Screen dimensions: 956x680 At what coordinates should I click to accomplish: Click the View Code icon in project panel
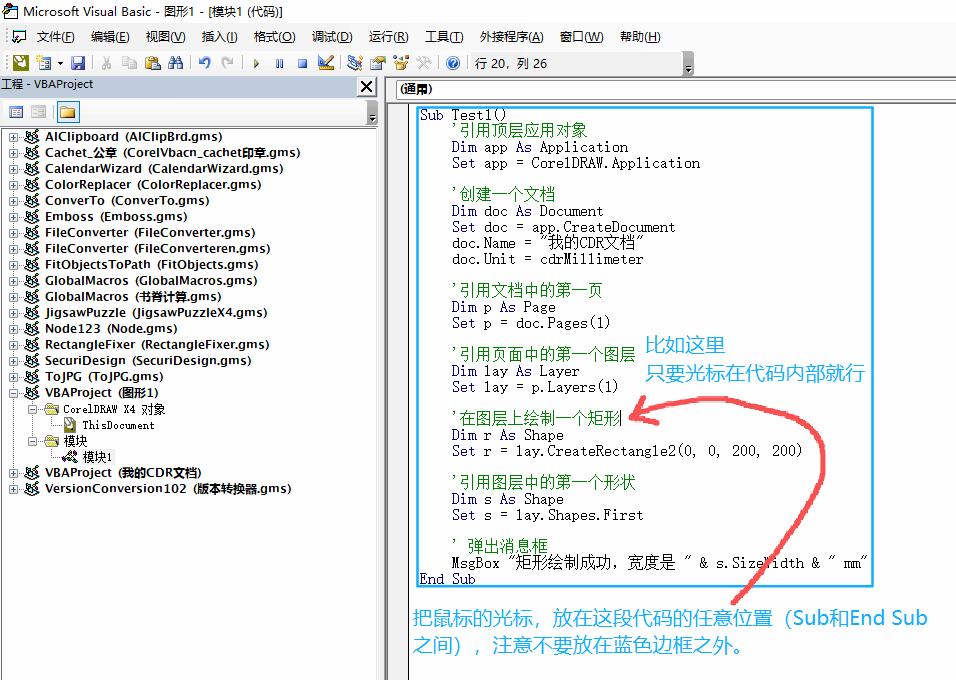click(16, 112)
